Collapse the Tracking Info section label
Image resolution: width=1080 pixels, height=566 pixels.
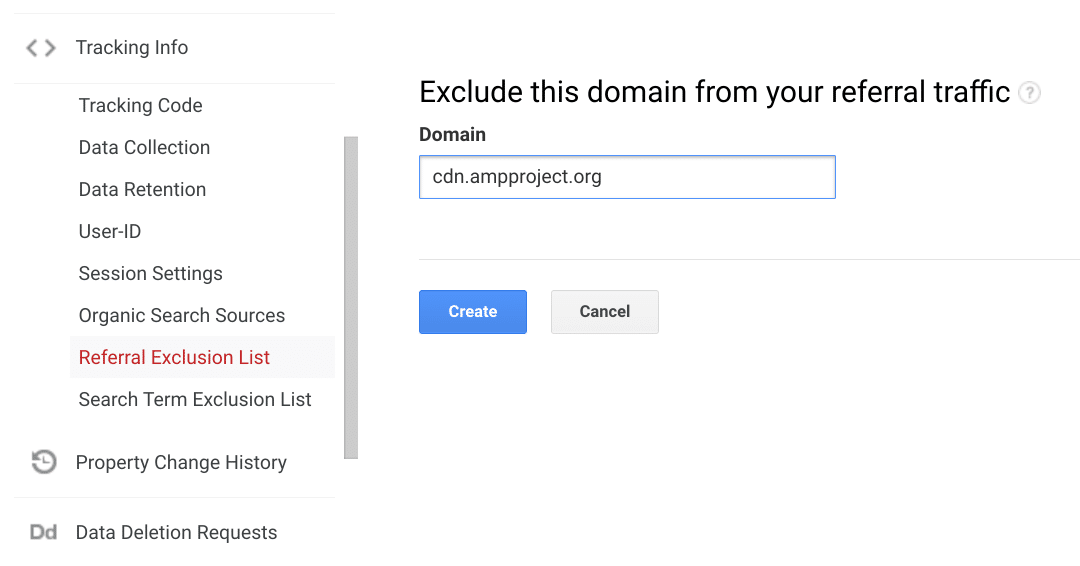pyautogui.click(x=132, y=48)
